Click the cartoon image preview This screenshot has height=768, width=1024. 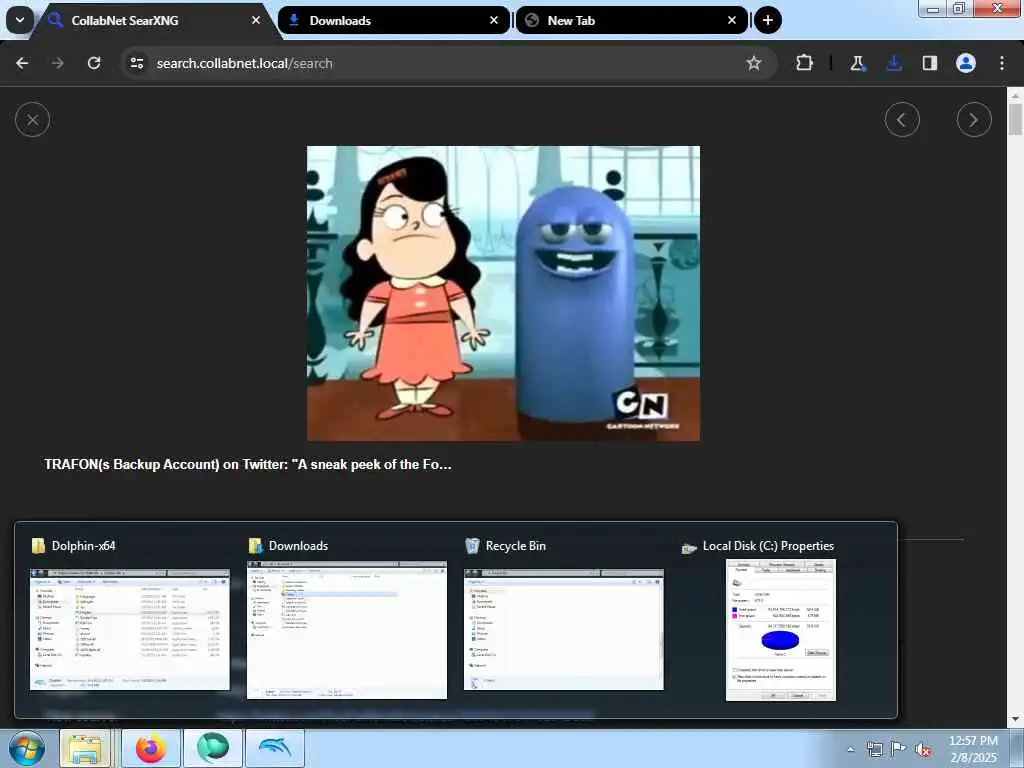tap(504, 293)
